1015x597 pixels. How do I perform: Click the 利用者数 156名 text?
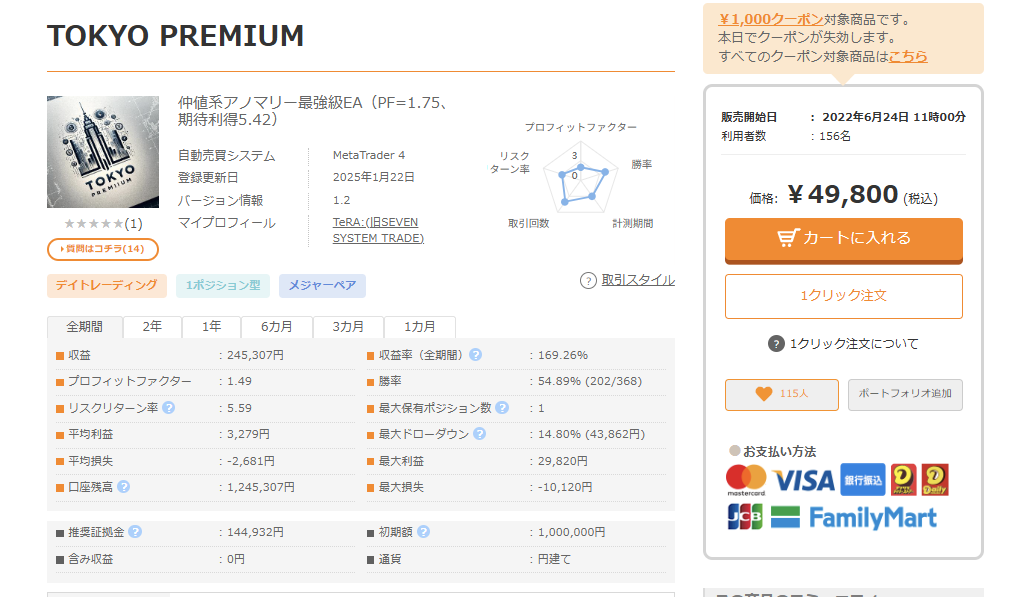(786, 137)
